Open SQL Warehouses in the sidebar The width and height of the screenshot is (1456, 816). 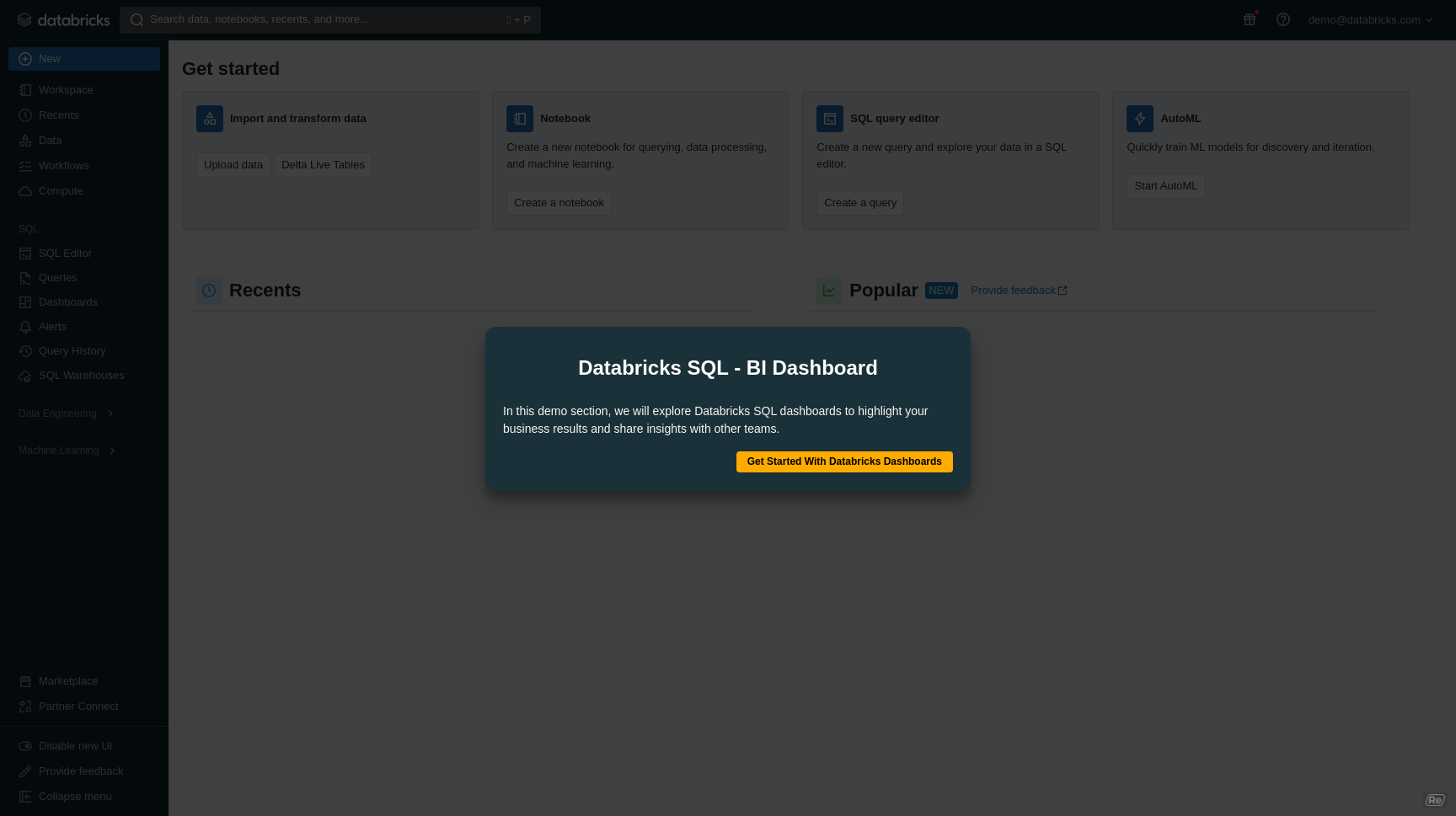[81, 376]
